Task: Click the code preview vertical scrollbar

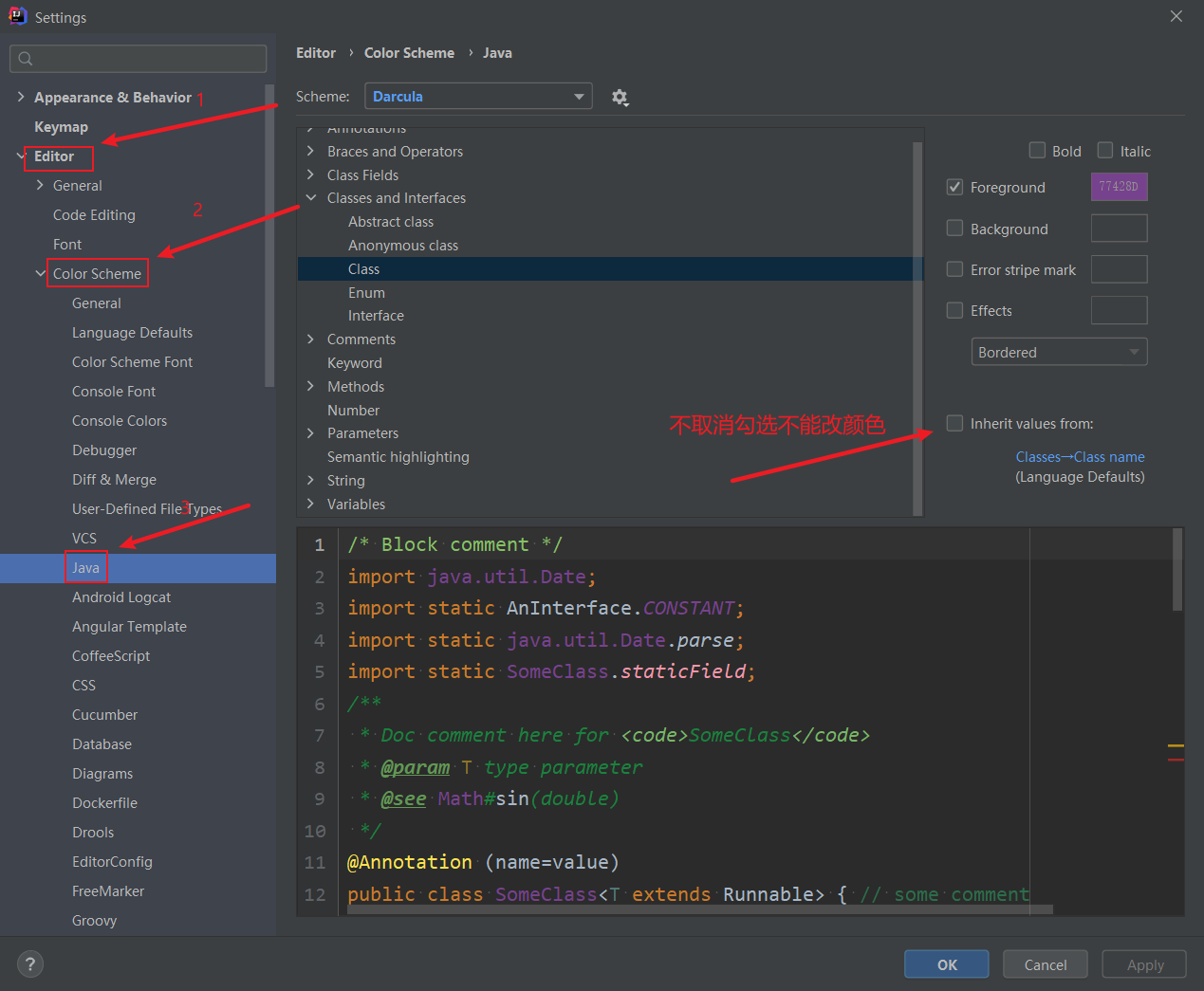Action: click(1177, 569)
